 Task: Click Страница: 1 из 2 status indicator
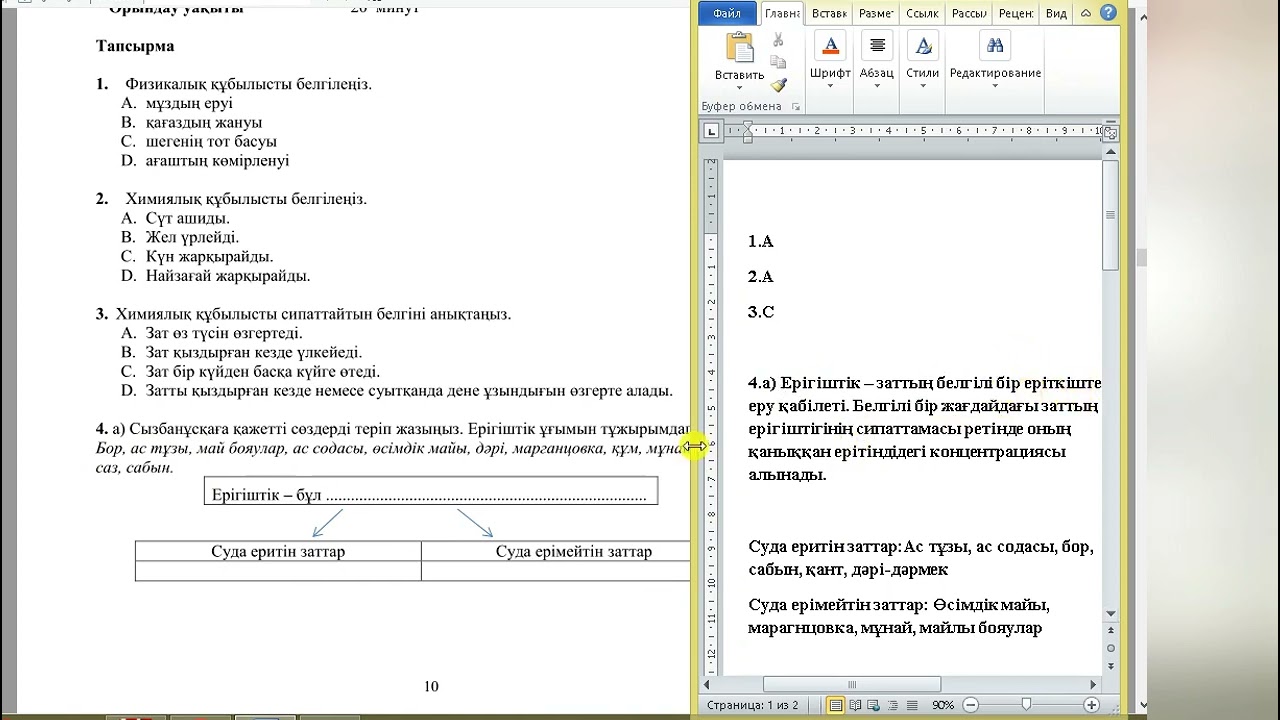pos(752,705)
